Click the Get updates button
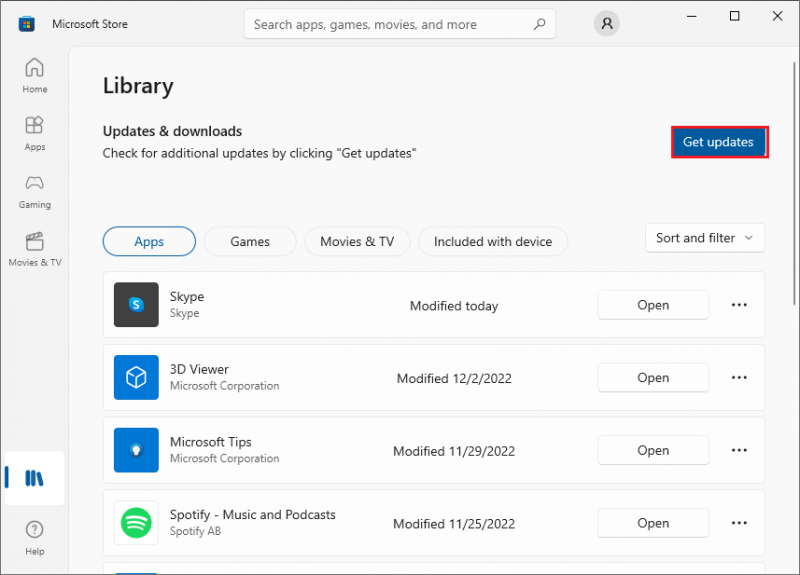 (x=719, y=142)
